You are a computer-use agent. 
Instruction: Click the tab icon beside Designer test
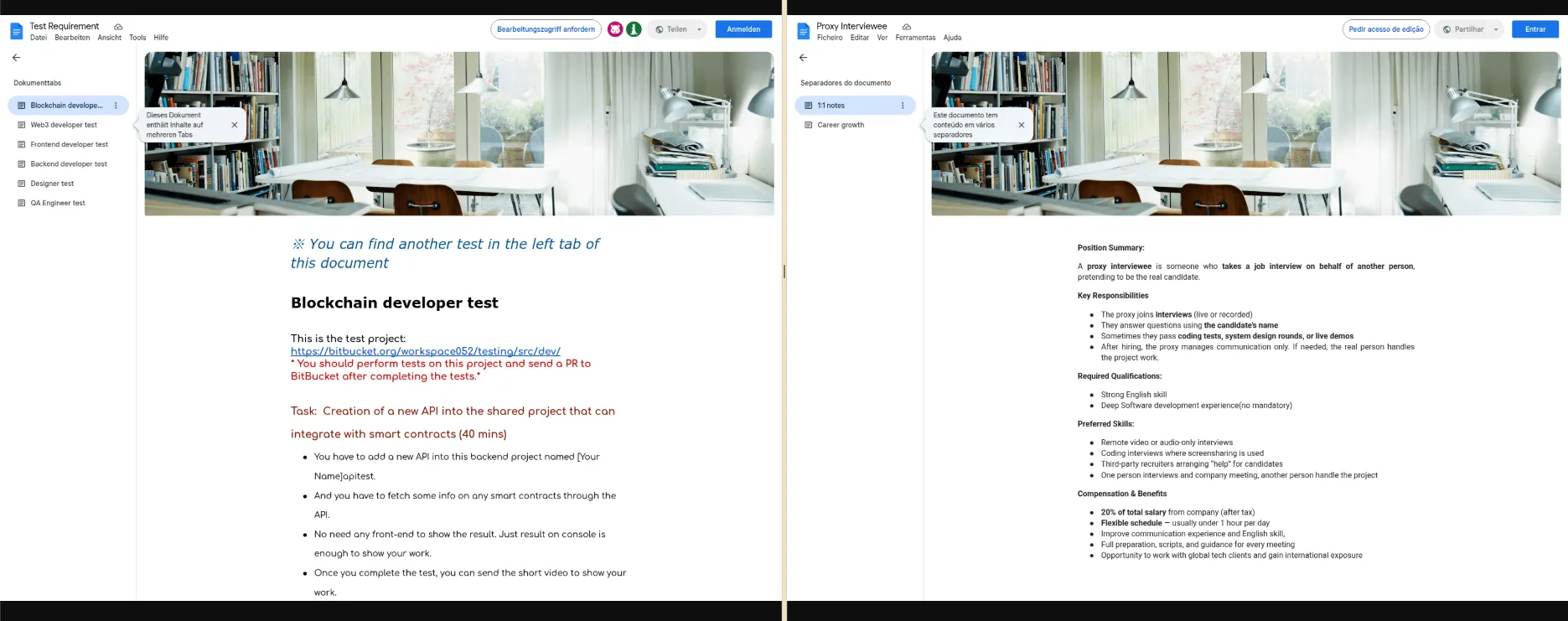(22, 184)
